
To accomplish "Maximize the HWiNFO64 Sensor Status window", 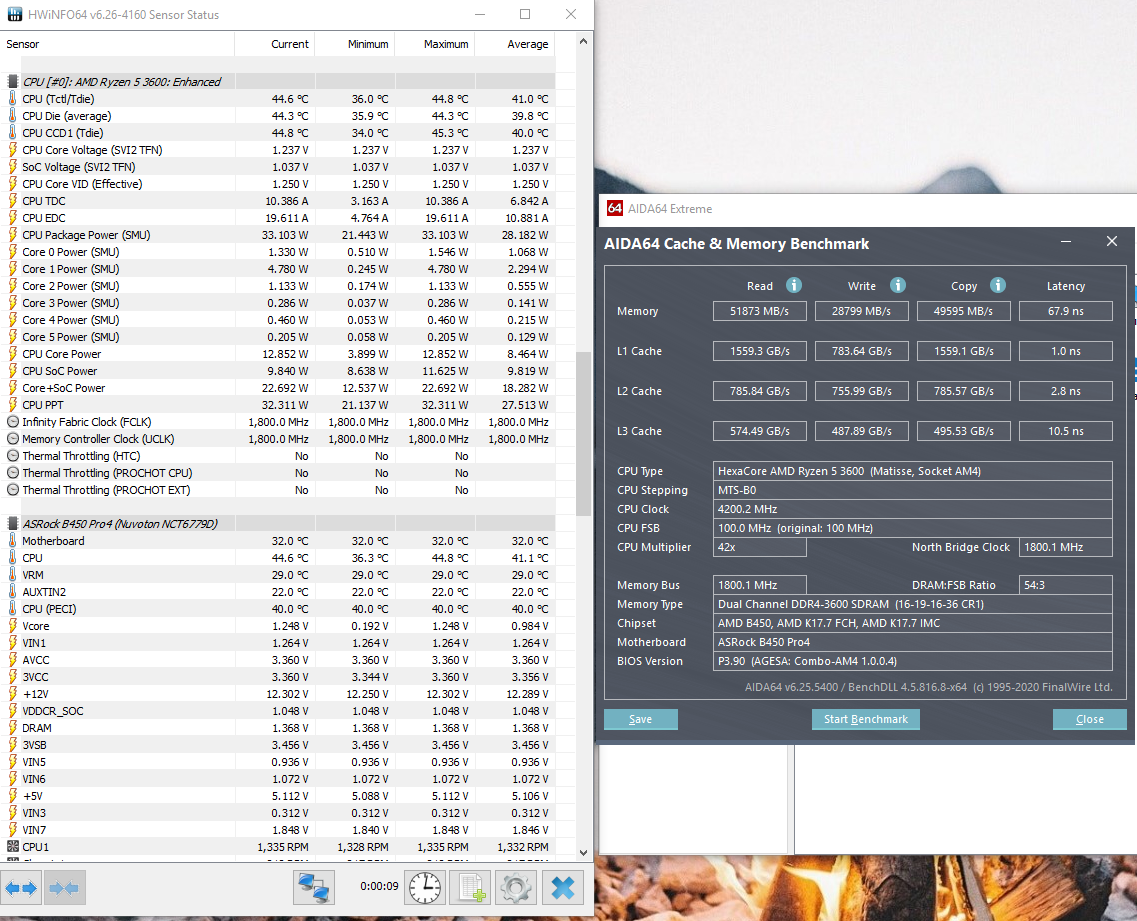I will 525,15.
